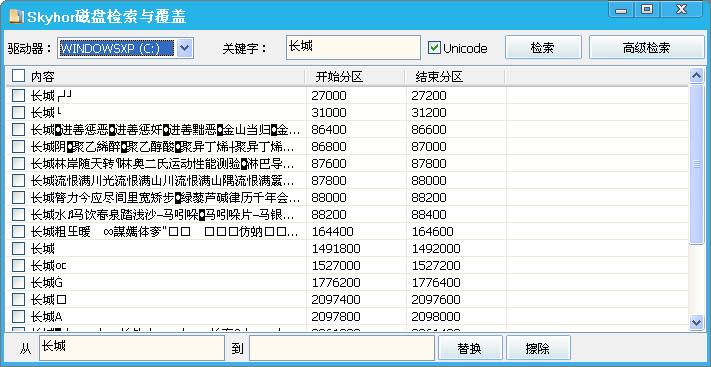Click the scrollbar up arrow
711x367 pixels.
[696, 75]
